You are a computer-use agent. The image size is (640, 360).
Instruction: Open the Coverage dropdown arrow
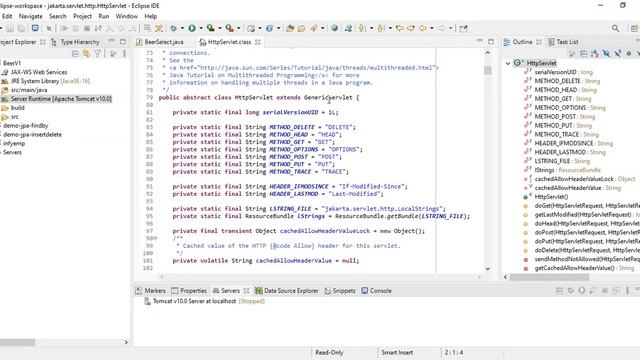(x=220, y=28)
